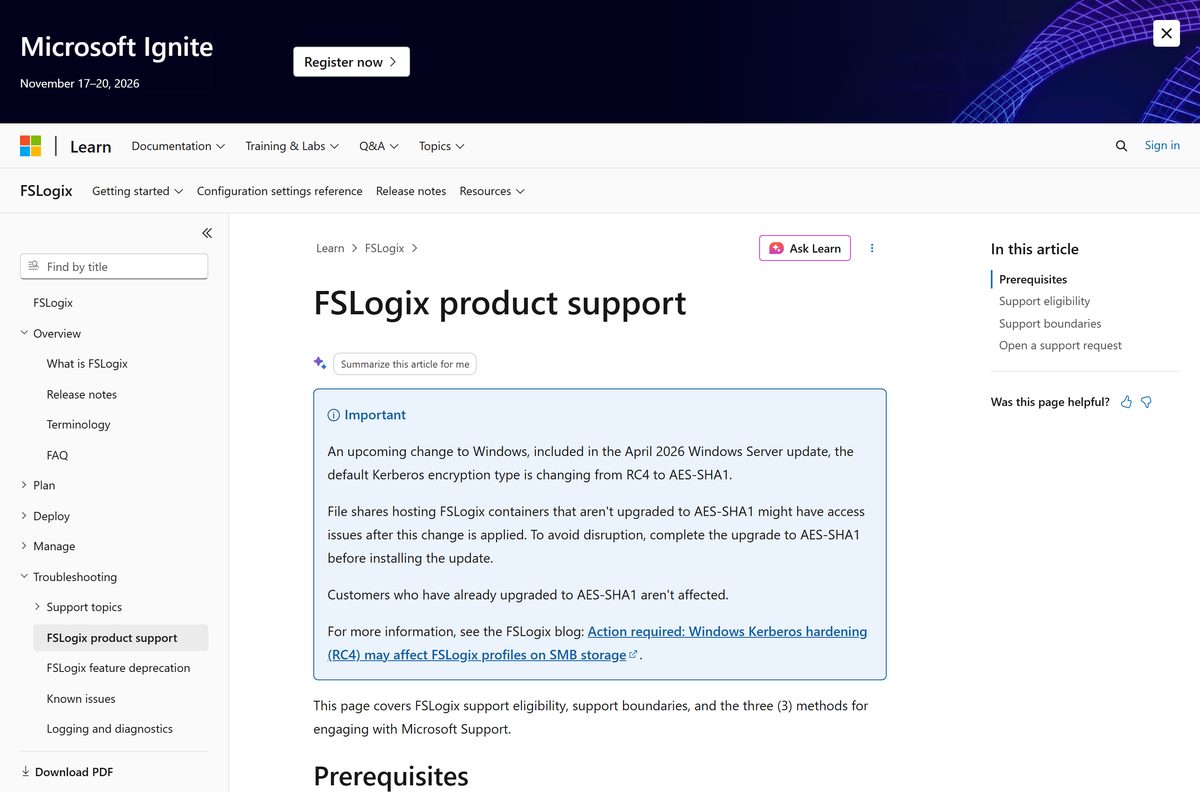Click Summarize this article for me
This screenshot has width=1200, height=792.
click(405, 364)
